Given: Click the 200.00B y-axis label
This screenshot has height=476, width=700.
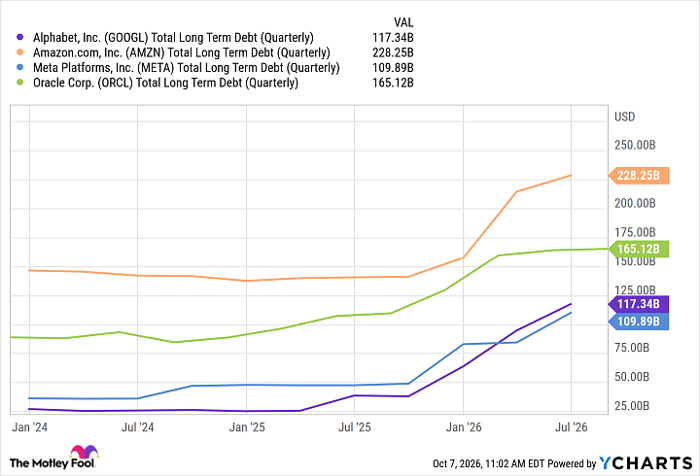Looking at the screenshot, I should (x=635, y=203).
